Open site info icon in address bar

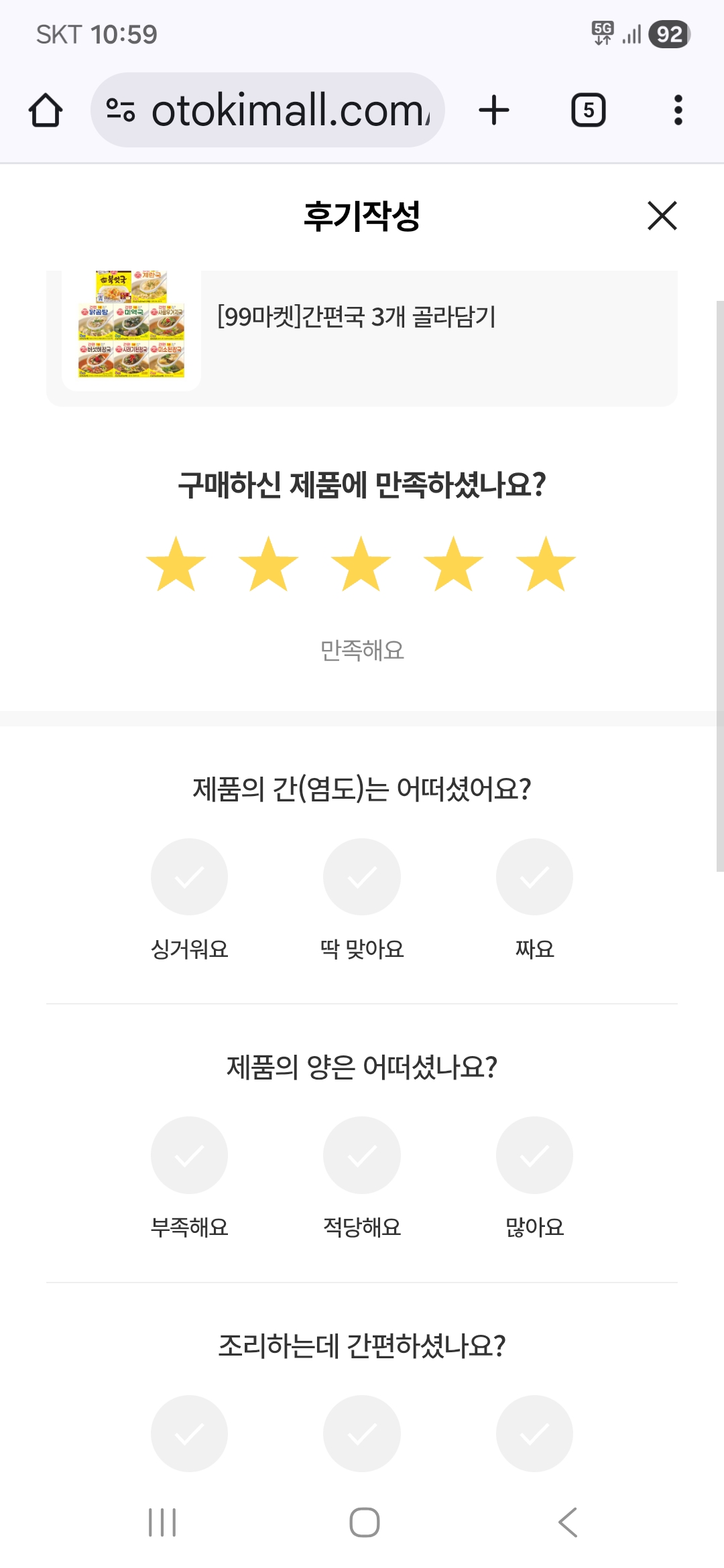[x=121, y=111]
